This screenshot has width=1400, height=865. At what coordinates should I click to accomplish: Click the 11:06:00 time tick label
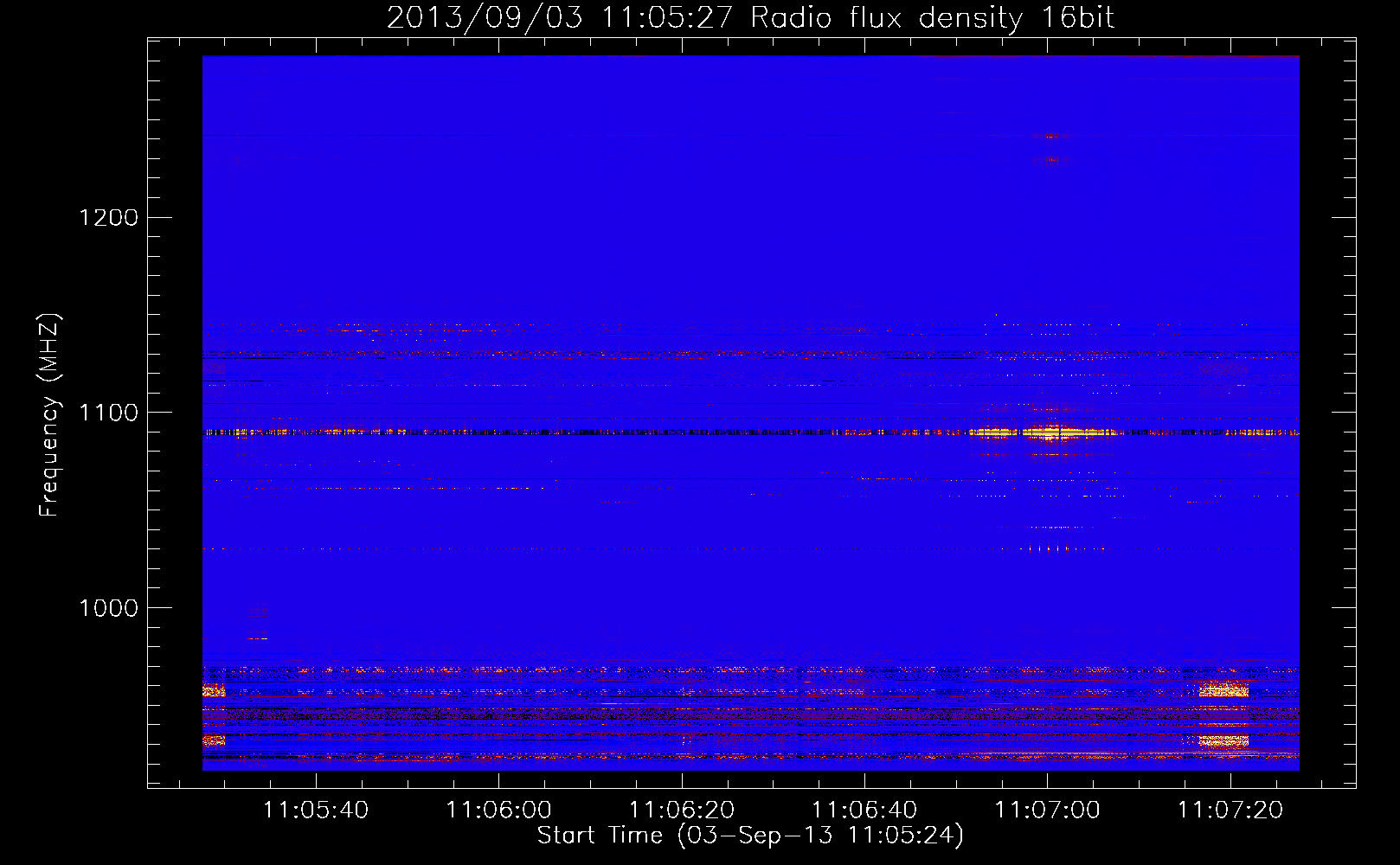pos(498,811)
